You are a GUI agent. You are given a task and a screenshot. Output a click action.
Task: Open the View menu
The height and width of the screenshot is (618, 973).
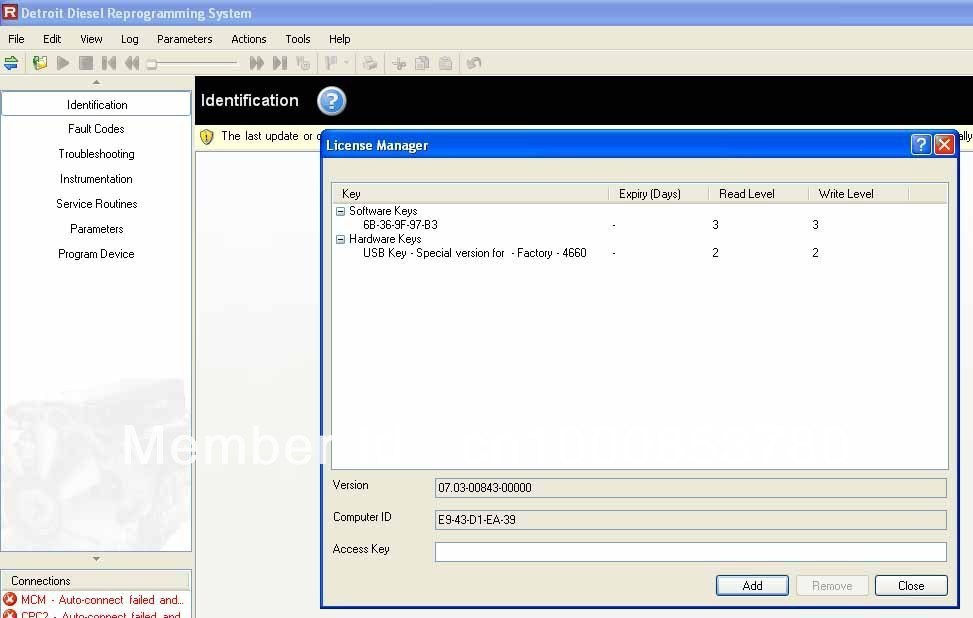(91, 39)
